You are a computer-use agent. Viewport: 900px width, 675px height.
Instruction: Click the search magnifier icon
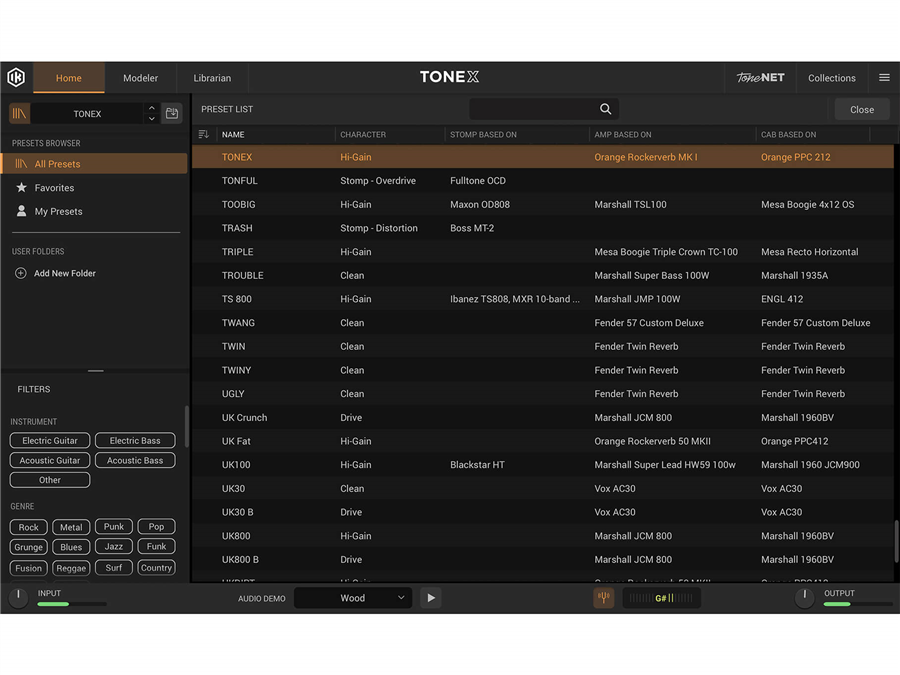pyautogui.click(x=605, y=109)
